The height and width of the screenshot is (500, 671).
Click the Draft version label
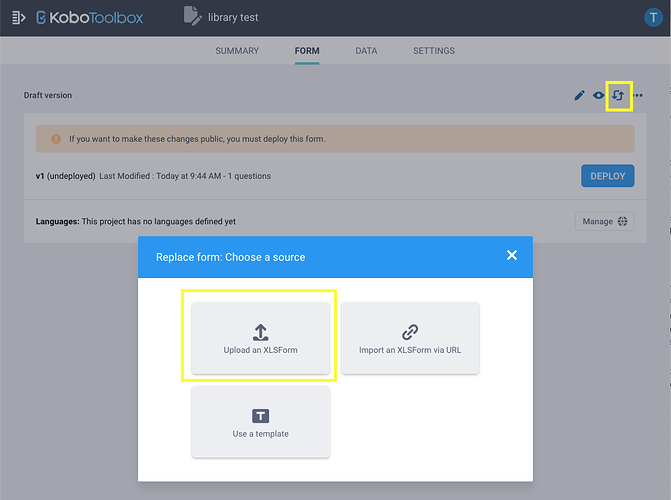(x=48, y=95)
